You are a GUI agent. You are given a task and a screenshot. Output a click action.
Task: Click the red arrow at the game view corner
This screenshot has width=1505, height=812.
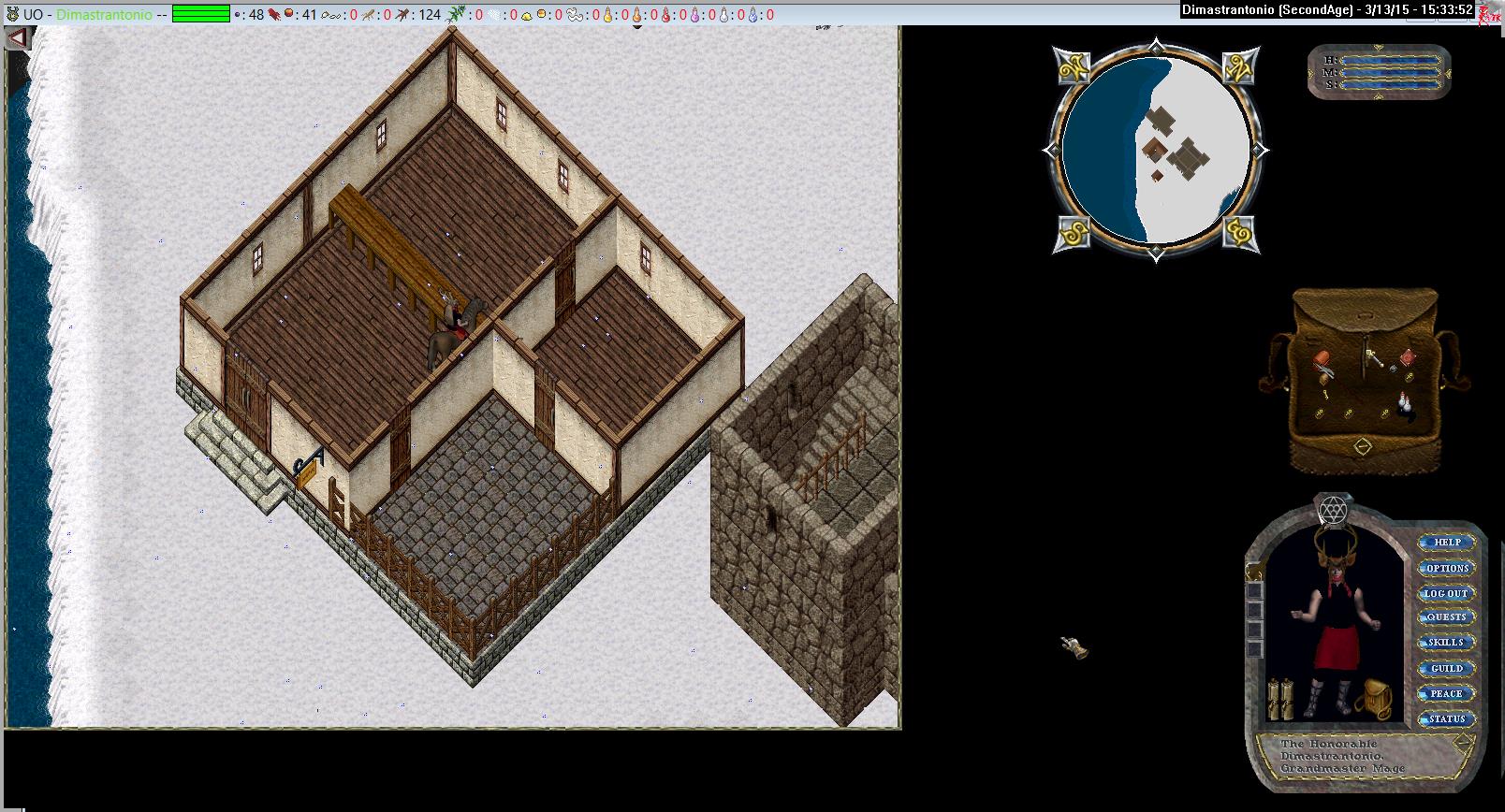tap(19, 39)
